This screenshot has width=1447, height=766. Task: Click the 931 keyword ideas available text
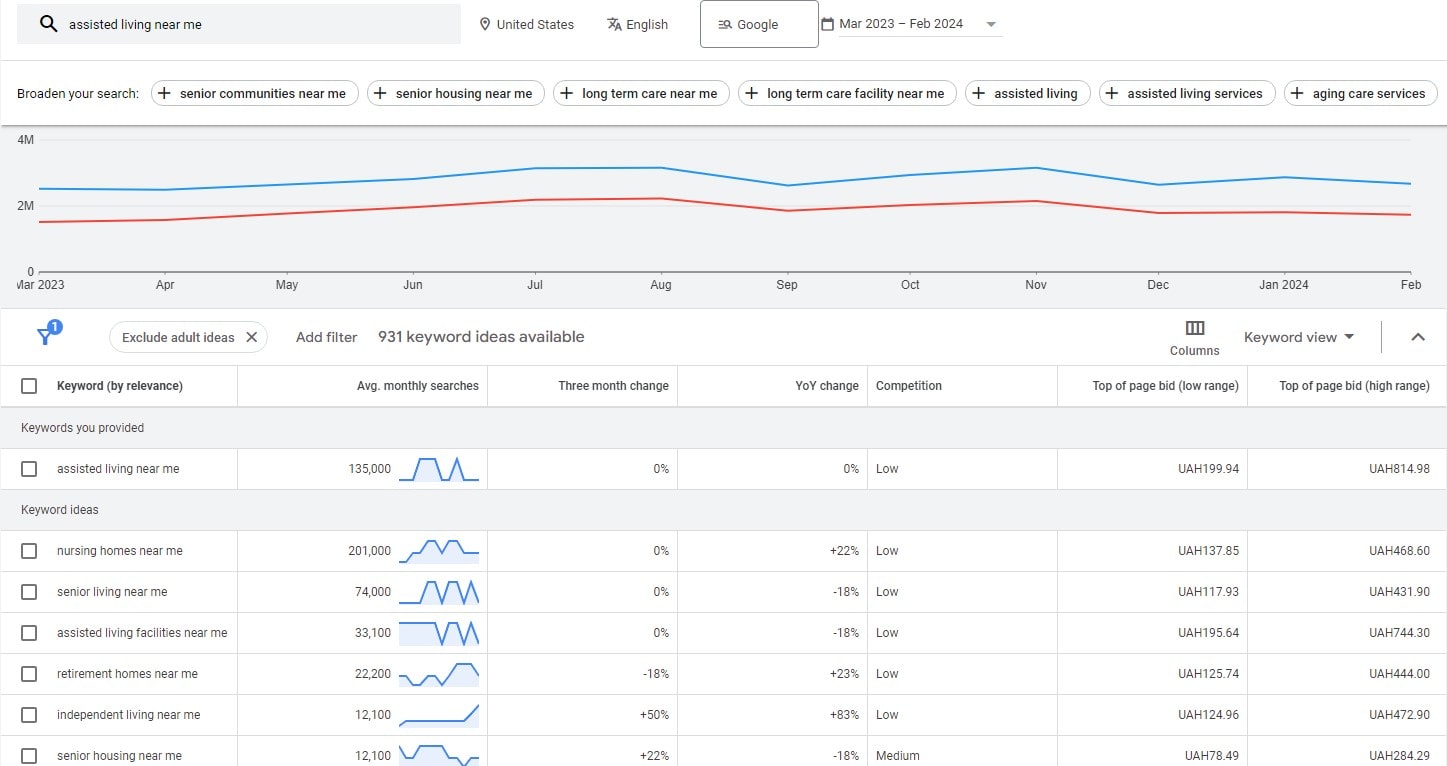point(481,337)
